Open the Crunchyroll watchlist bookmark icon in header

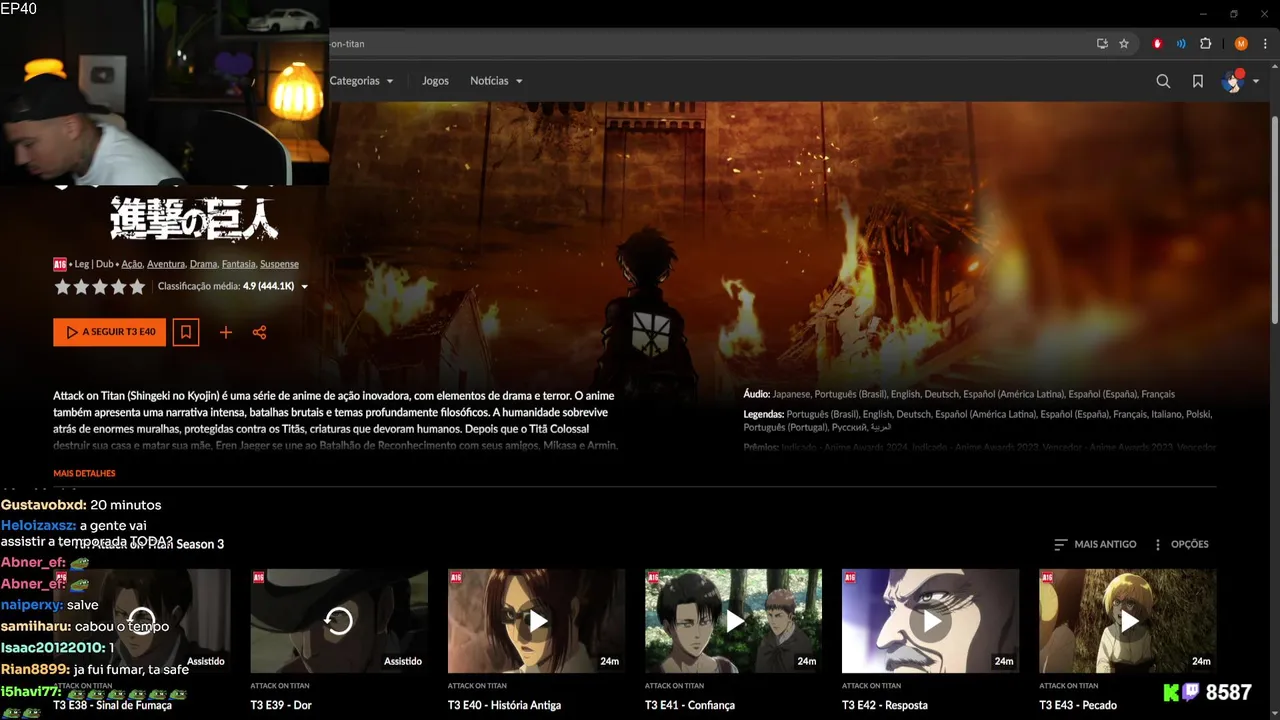tap(1198, 81)
